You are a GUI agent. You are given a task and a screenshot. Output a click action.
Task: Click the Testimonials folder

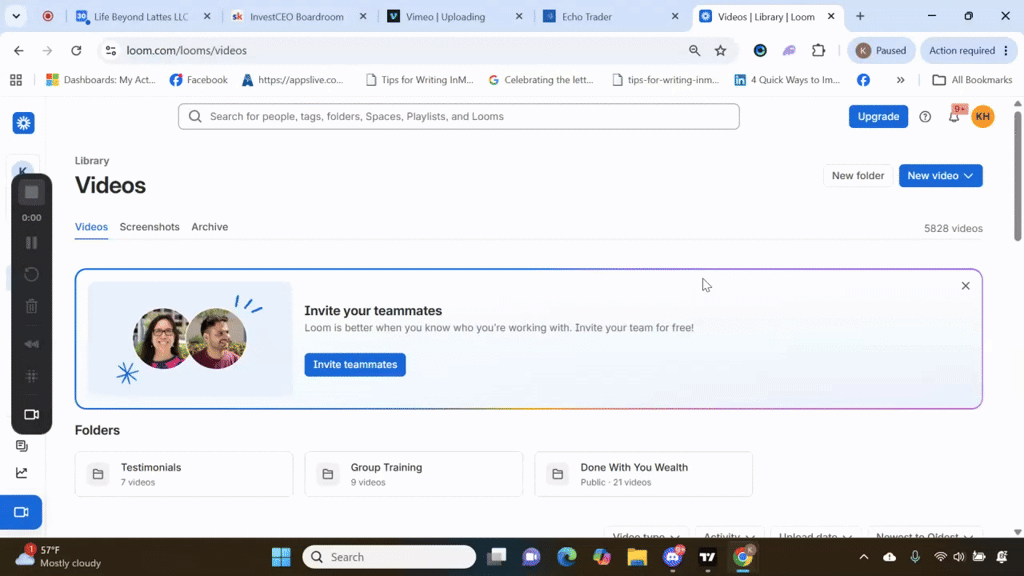[x=184, y=474]
